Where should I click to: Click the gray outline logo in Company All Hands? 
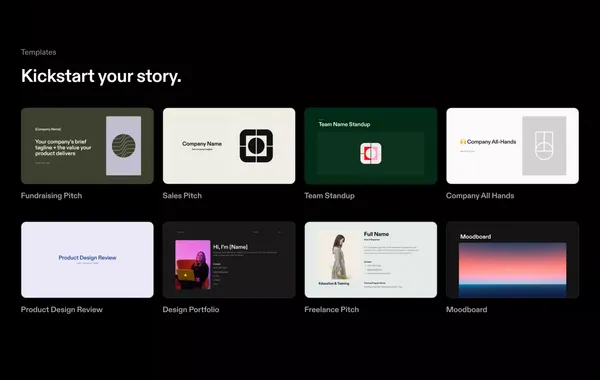tap(544, 145)
